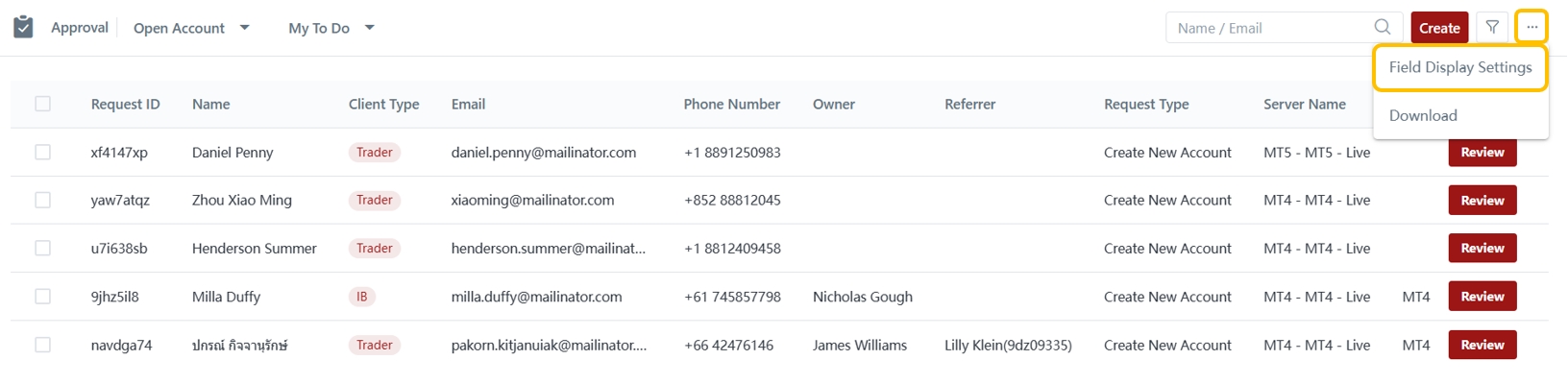
Task: Click the Approval clipboard icon
Action: point(23,27)
